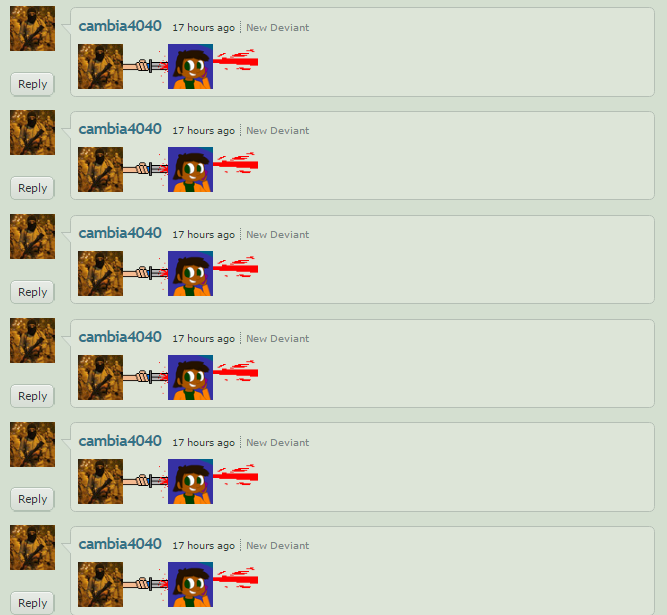Open cambia4040 username link in fourth comment
Viewport: 667px width, 615px height.
120,337
